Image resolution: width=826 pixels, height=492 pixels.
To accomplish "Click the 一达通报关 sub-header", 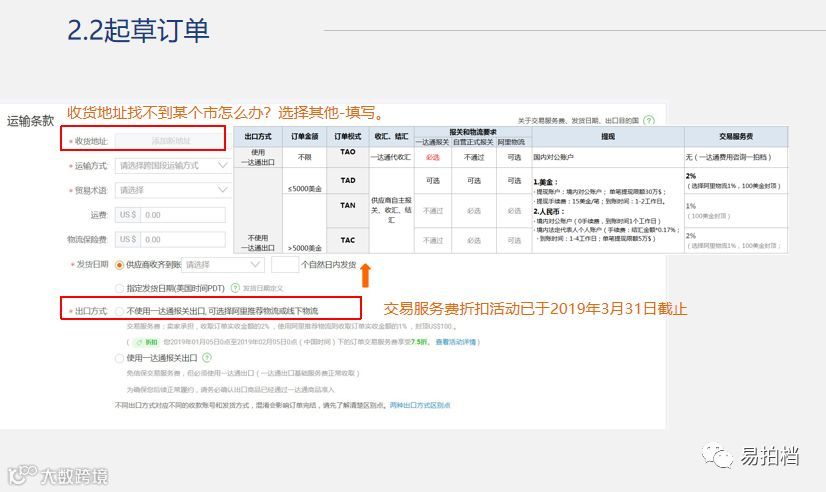I will [x=432, y=142].
